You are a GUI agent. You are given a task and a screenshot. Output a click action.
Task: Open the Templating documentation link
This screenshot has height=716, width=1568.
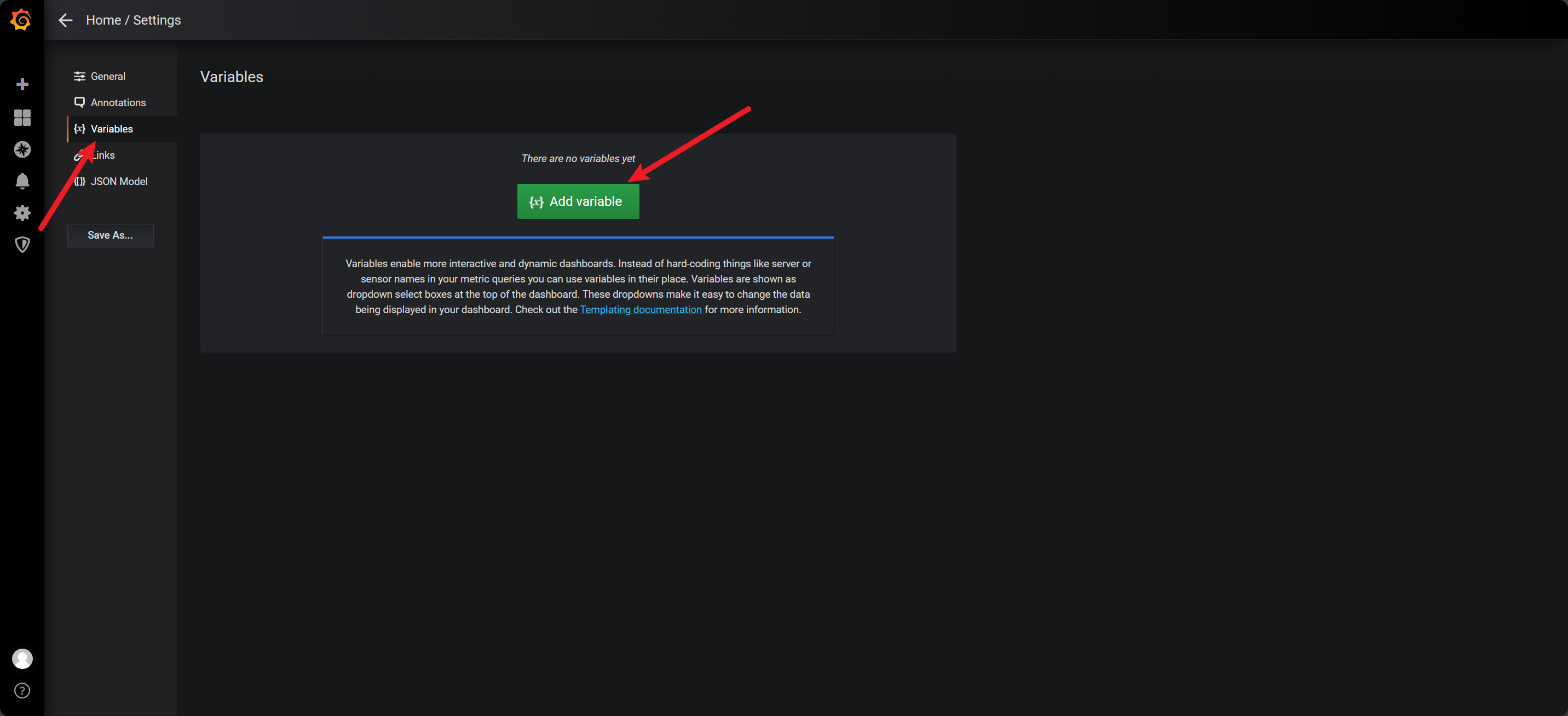(x=641, y=309)
